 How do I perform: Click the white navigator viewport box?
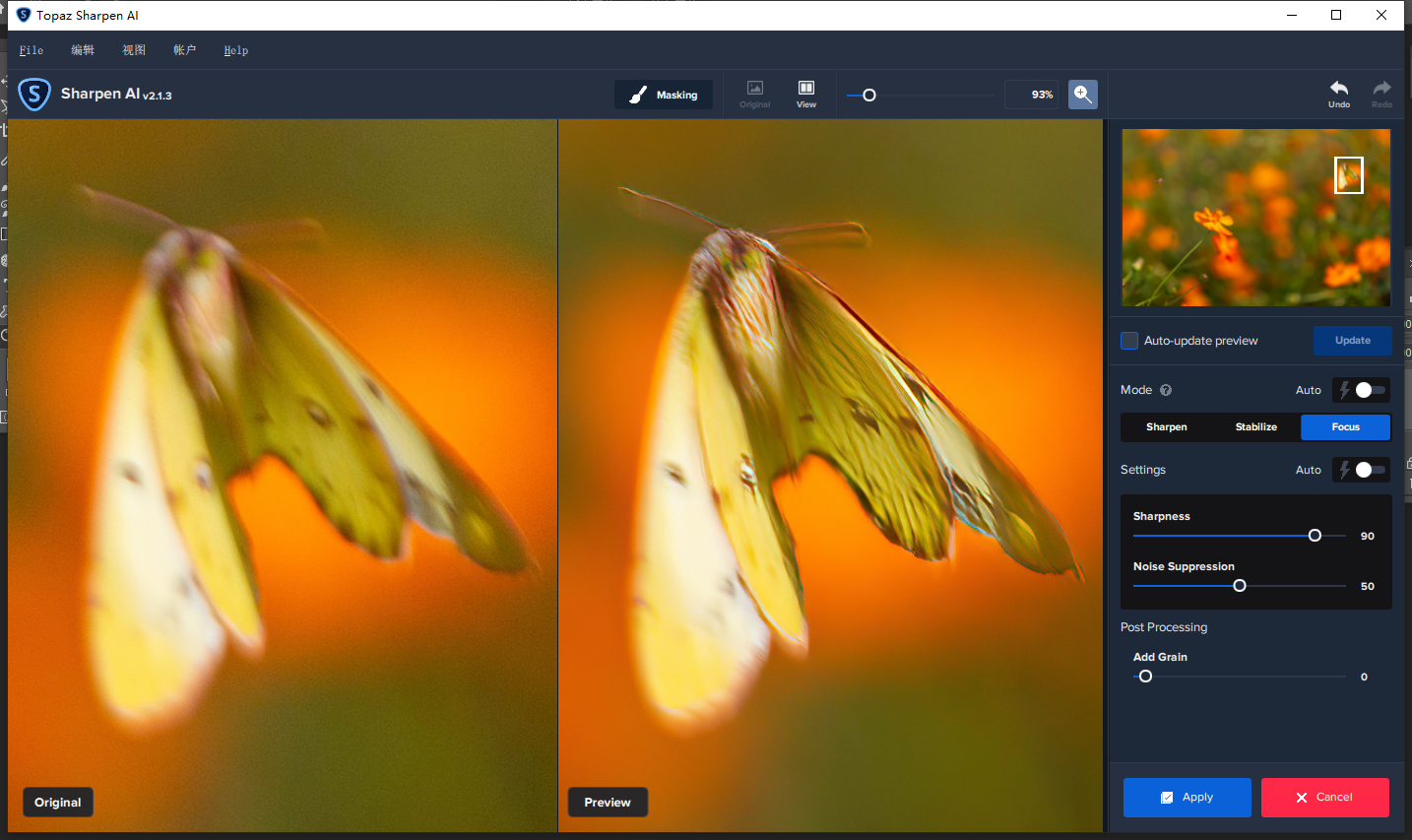tap(1349, 175)
